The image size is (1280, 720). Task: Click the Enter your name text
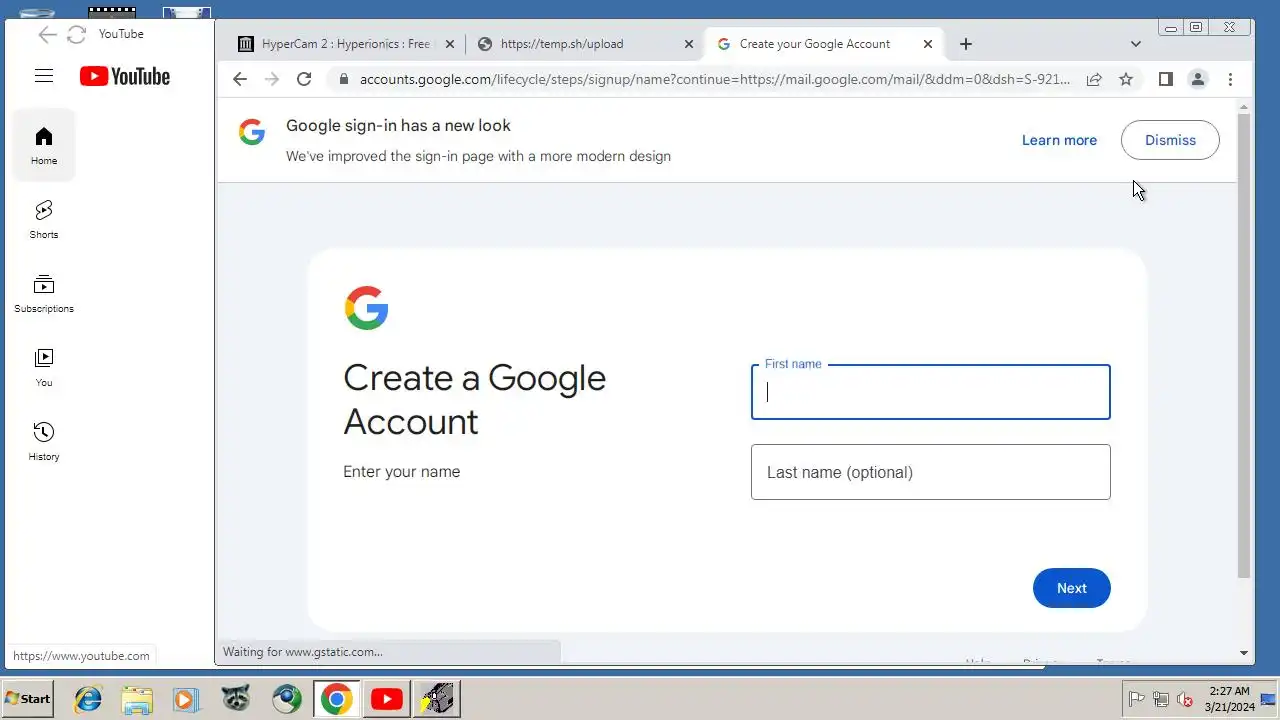click(401, 471)
